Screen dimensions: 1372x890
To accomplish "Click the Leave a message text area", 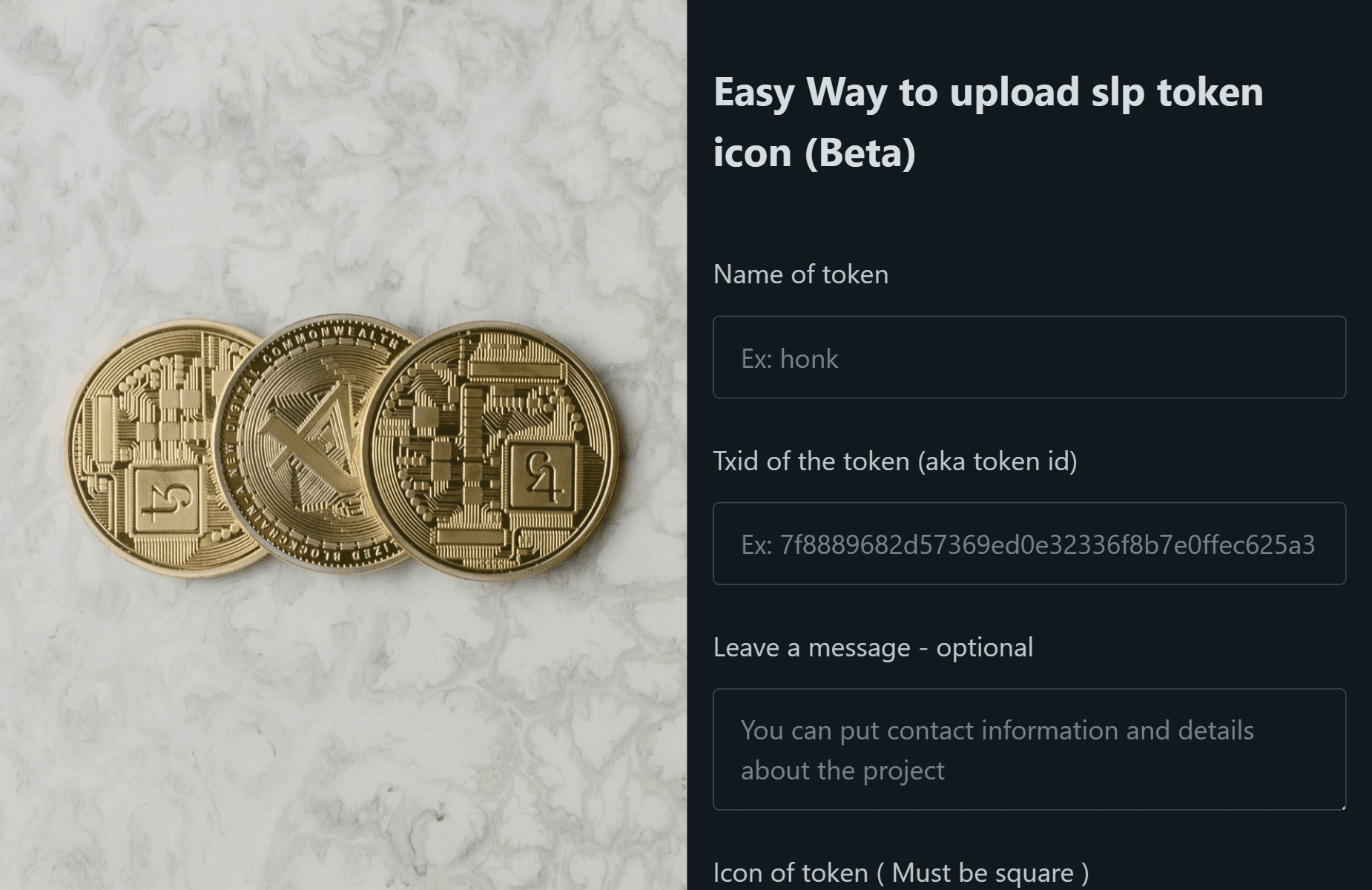I will pos(1029,749).
